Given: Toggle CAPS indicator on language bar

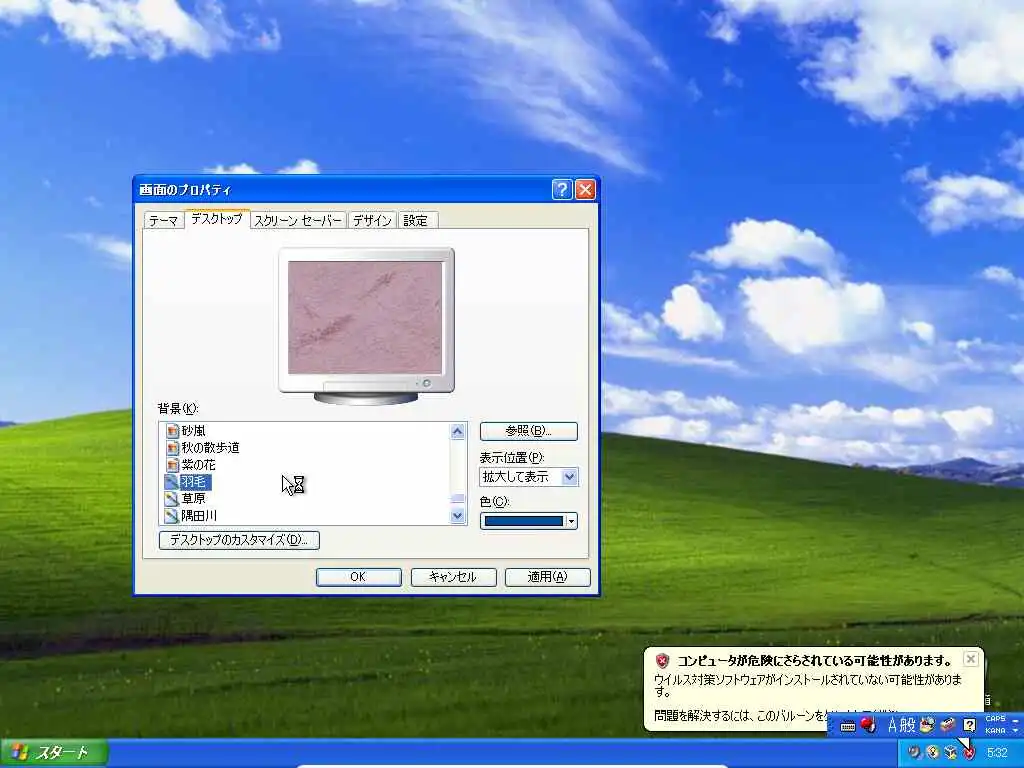Looking at the screenshot, I should click(x=995, y=719).
